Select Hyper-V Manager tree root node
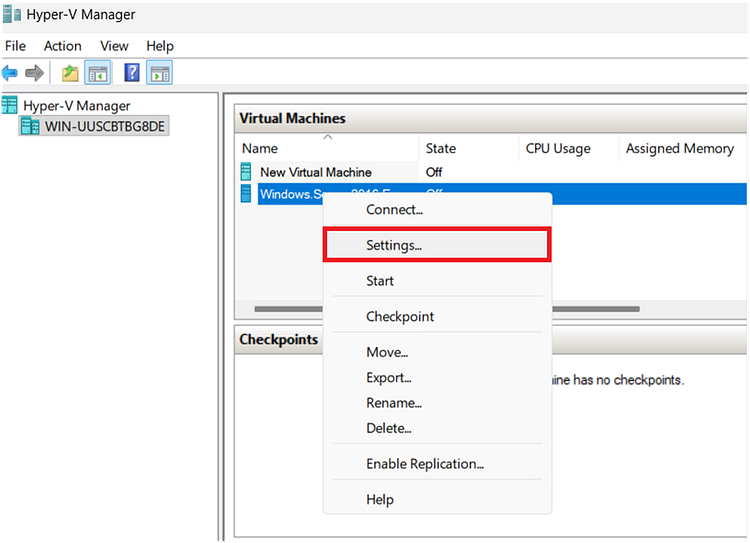This screenshot has height=543, width=750. [x=77, y=106]
